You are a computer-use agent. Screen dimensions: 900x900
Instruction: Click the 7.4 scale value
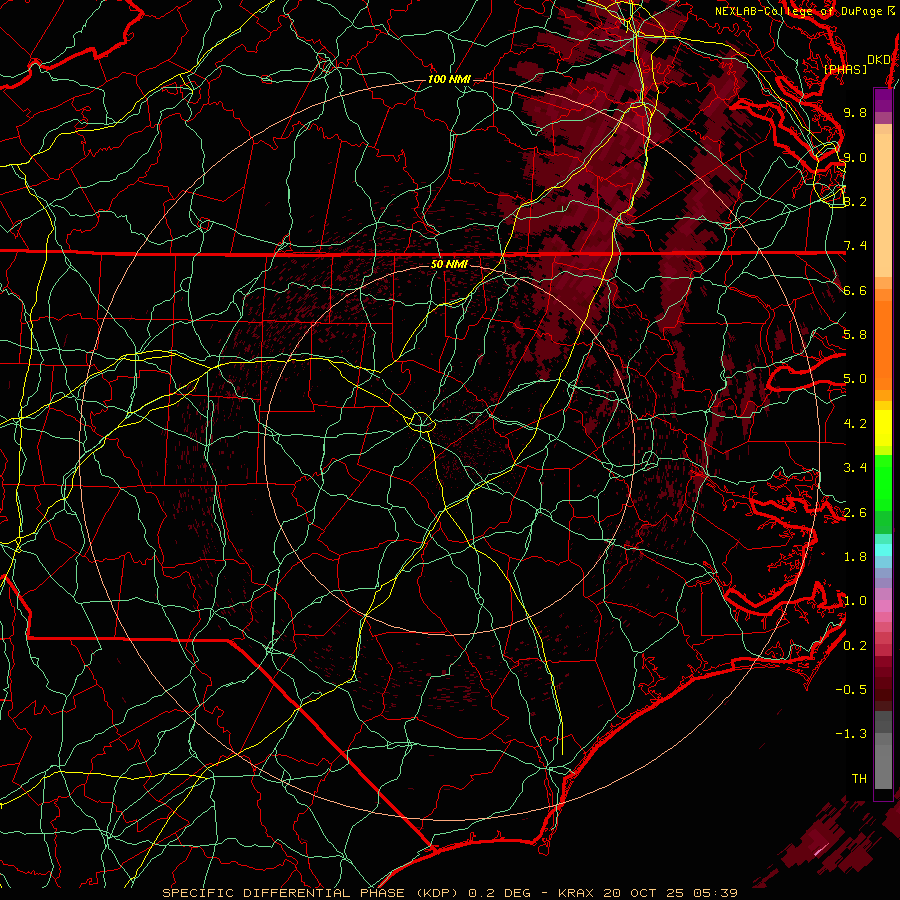tap(855, 246)
